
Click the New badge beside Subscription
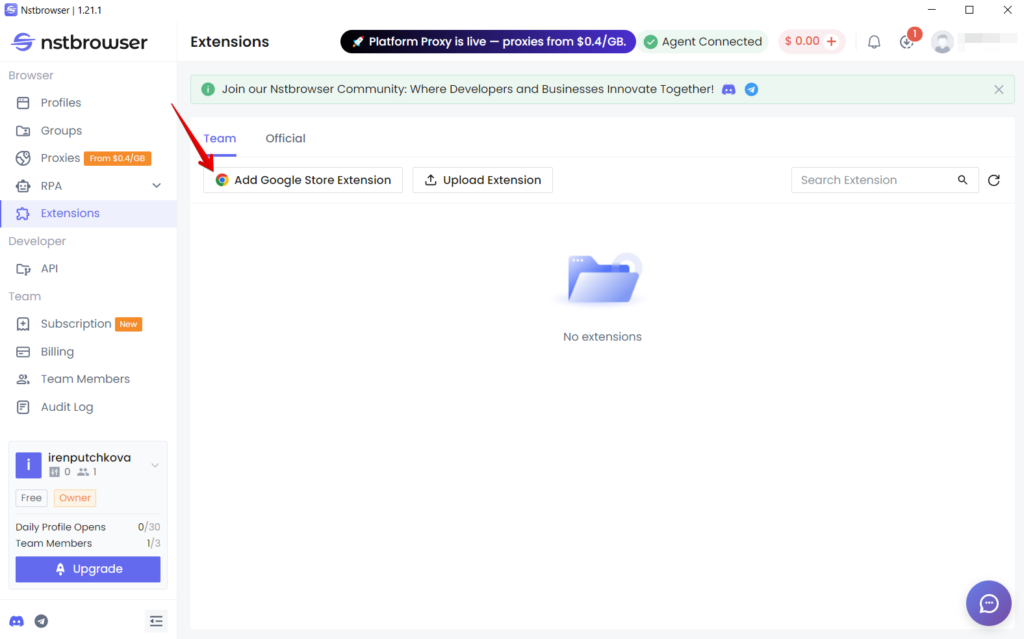tap(129, 324)
